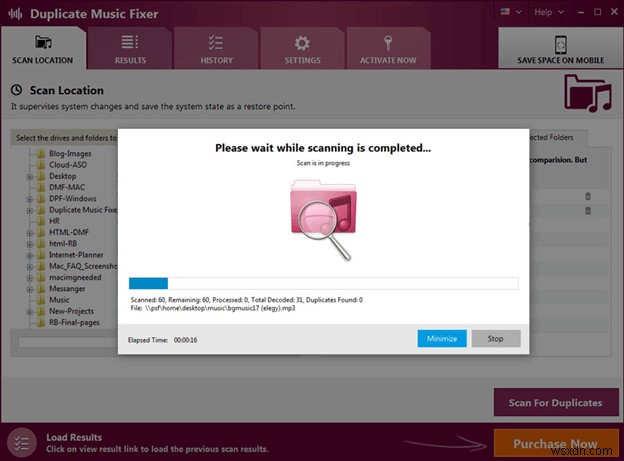Open the Settings tab
This screenshot has height=461, width=624.
pos(302,49)
